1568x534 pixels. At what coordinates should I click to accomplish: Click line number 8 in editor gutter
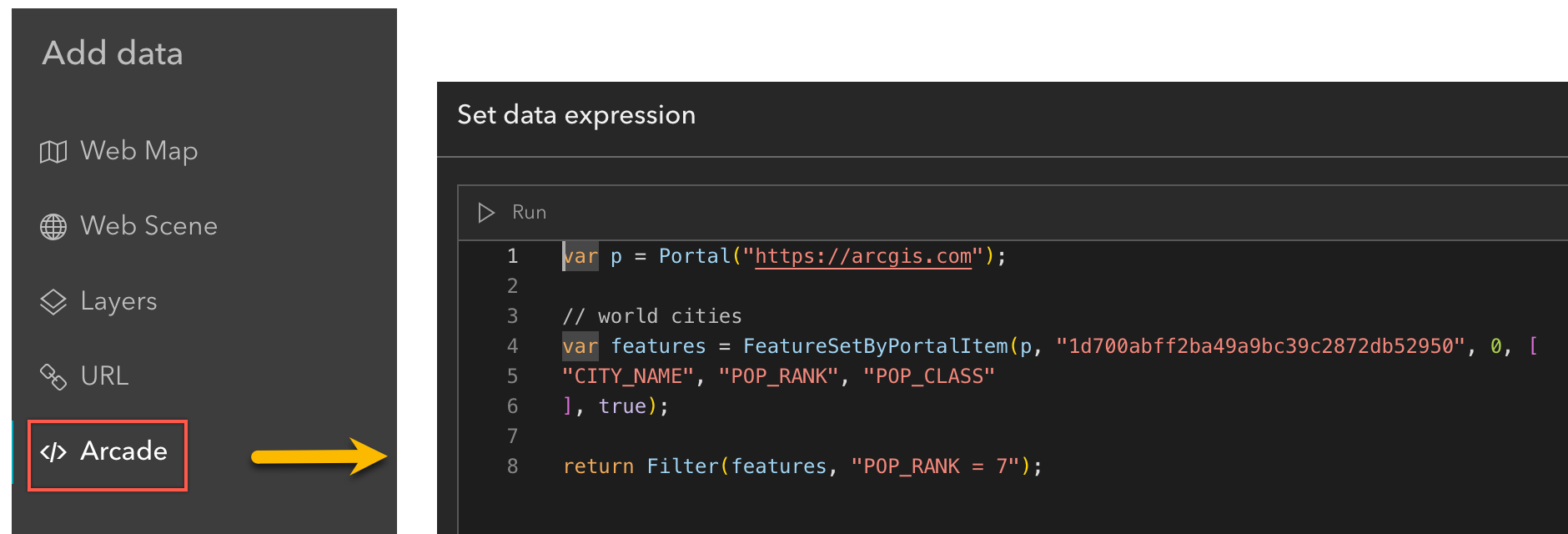point(512,466)
